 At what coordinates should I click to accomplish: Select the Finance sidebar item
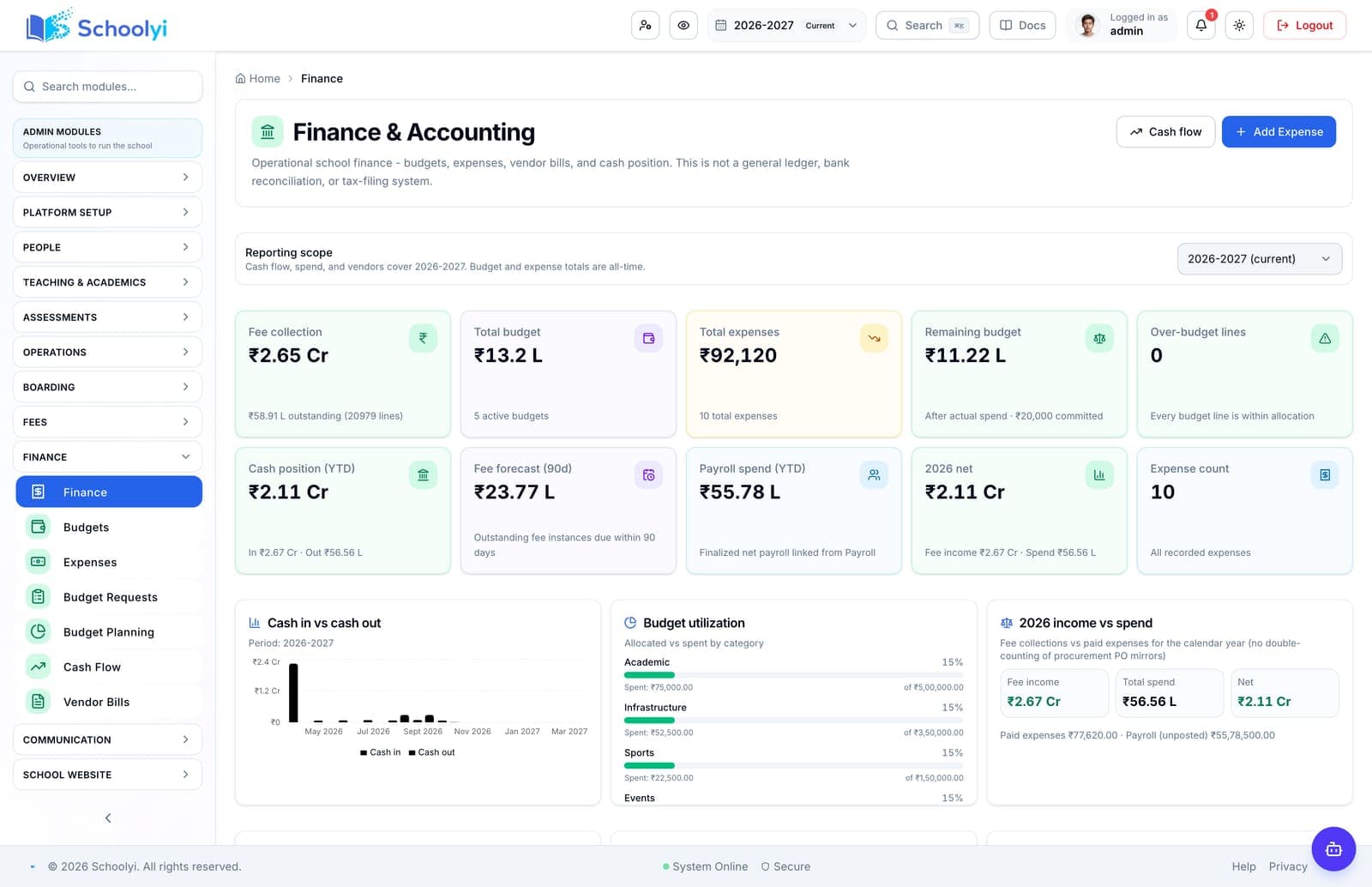coord(109,492)
